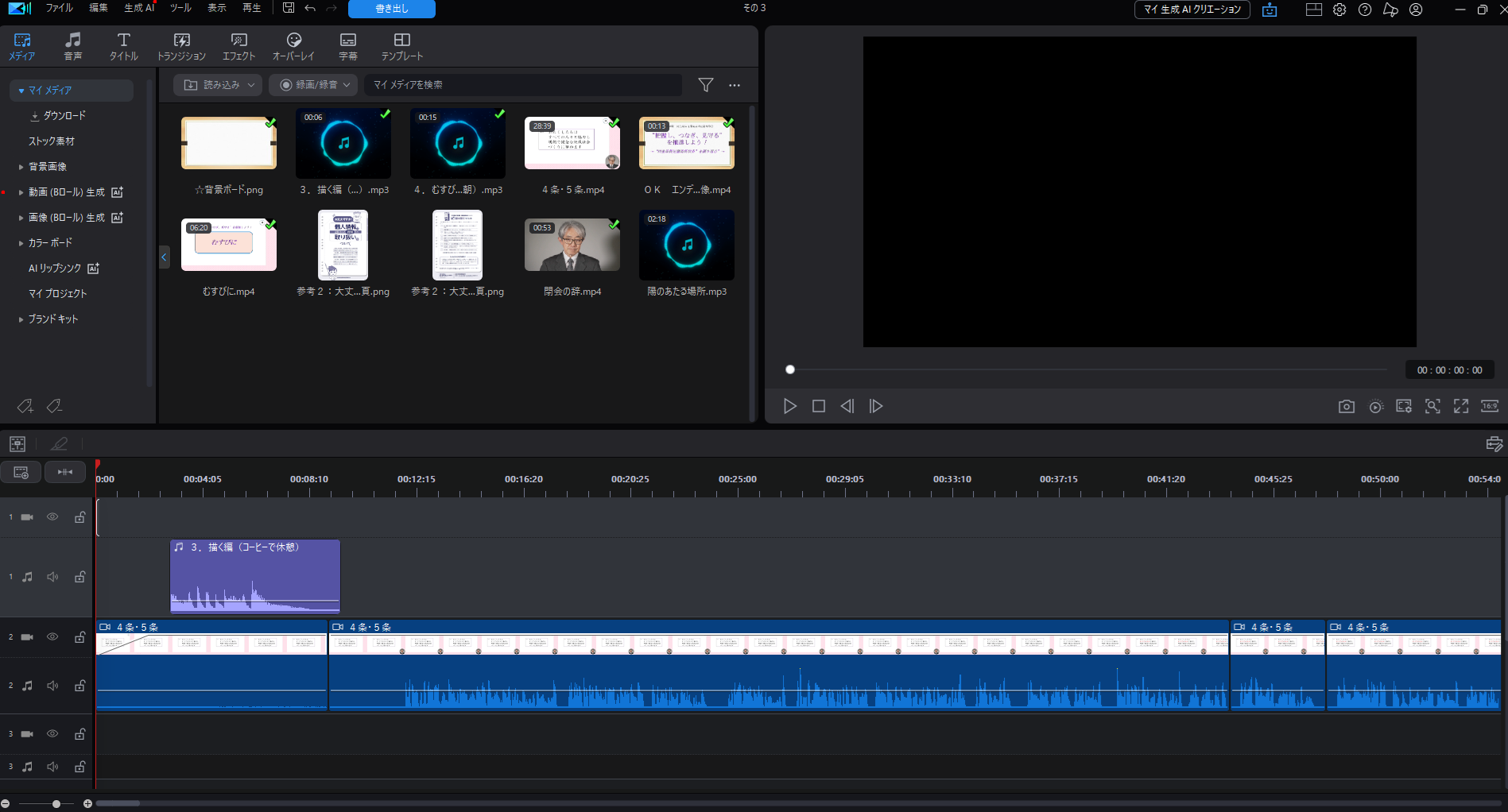The height and width of the screenshot is (812, 1508).
Task: Click the Stop button in preview
Action: (x=818, y=406)
